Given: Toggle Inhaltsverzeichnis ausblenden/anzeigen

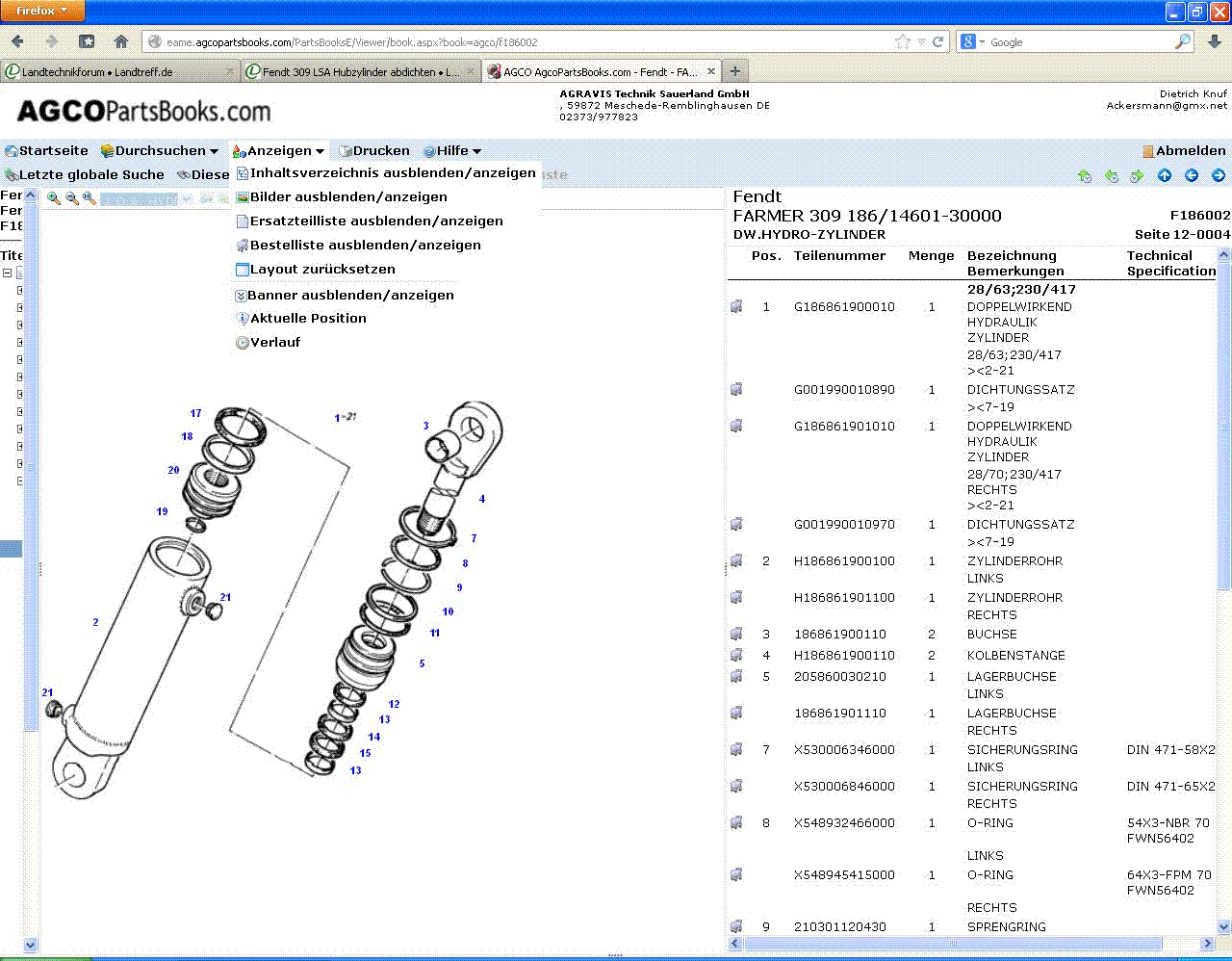Looking at the screenshot, I should (x=392, y=173).
